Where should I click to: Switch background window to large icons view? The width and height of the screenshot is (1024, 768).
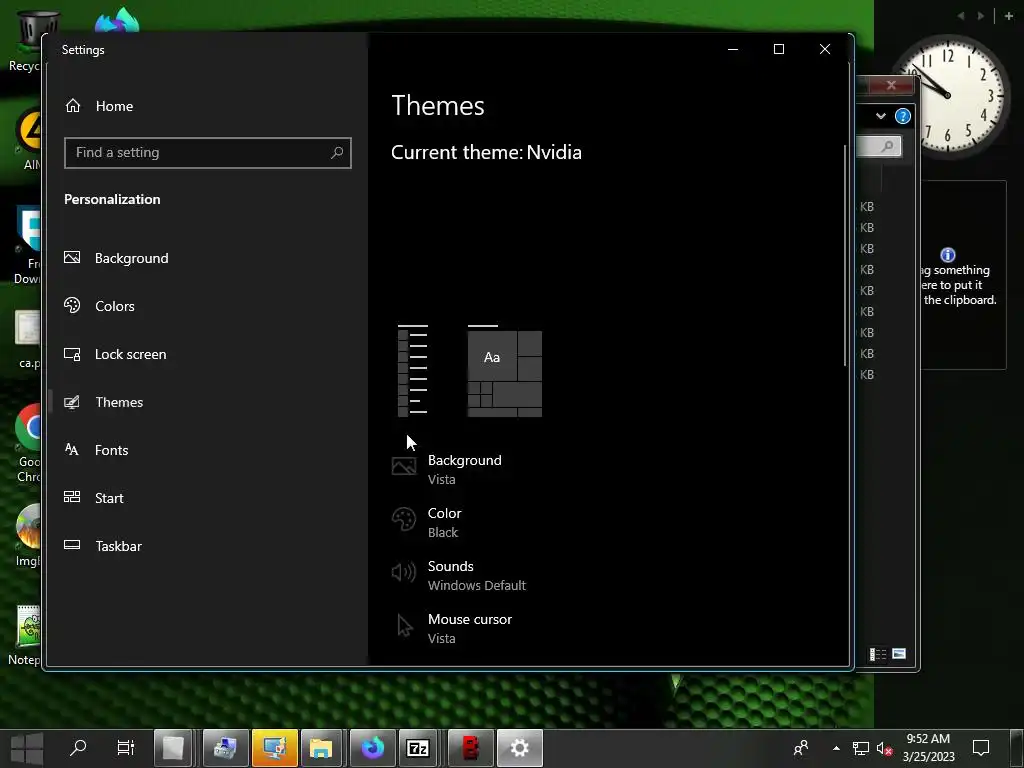(x=899, y=654)
